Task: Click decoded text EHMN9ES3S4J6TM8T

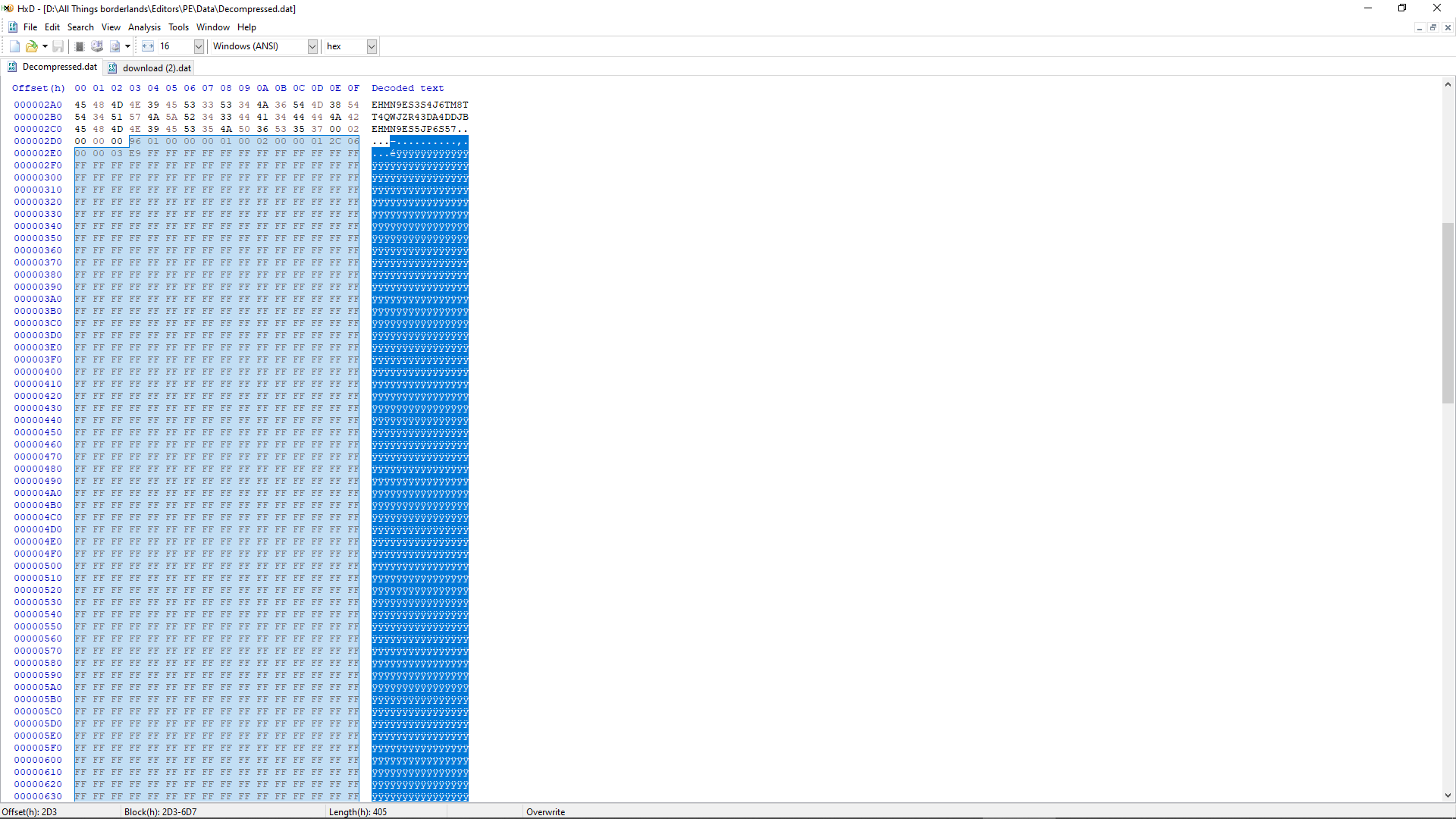Action: click(x=420, y=105)
